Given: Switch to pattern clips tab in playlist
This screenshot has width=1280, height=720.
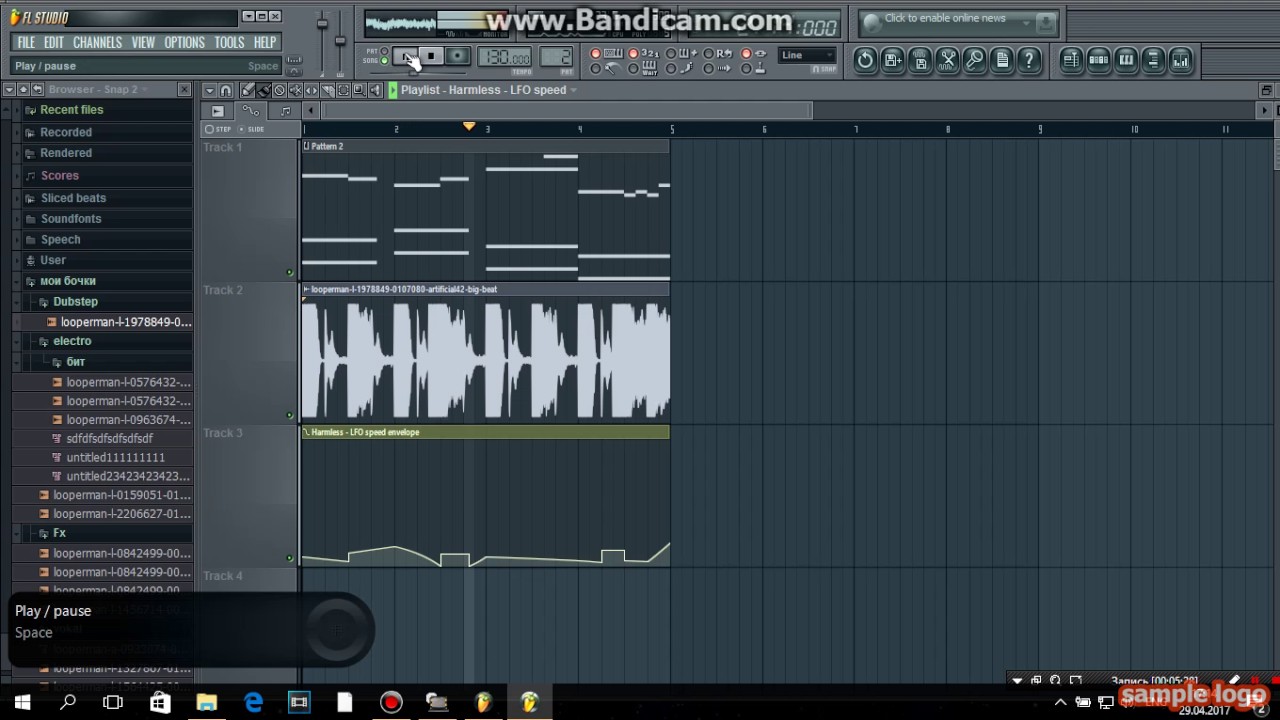Looking at the screenshot, I should coord(285,111).
